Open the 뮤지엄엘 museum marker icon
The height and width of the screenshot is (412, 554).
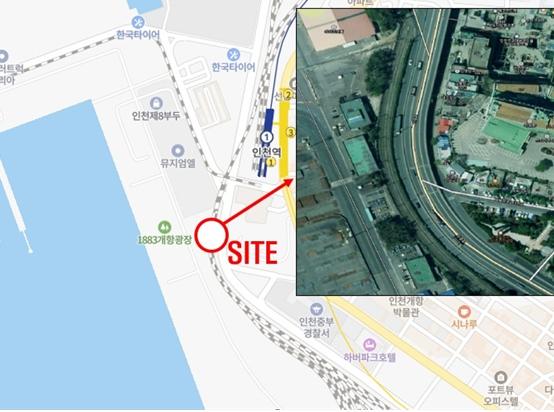178,151
